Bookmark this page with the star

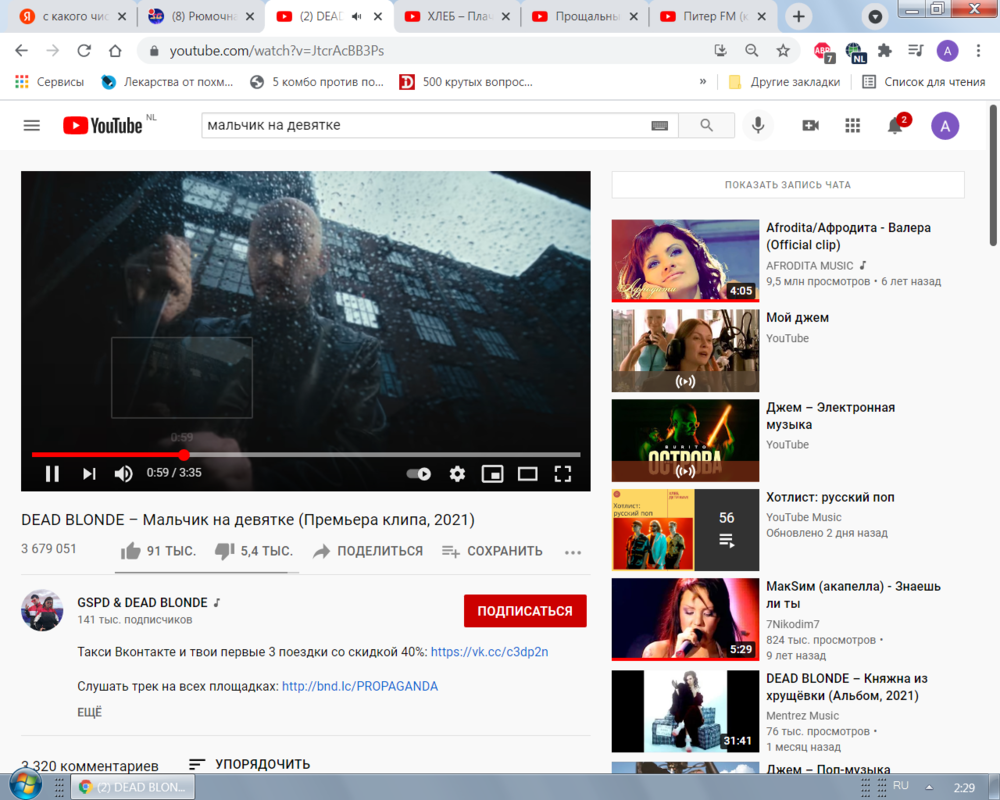pyautogui.click(x=783, y=51)
